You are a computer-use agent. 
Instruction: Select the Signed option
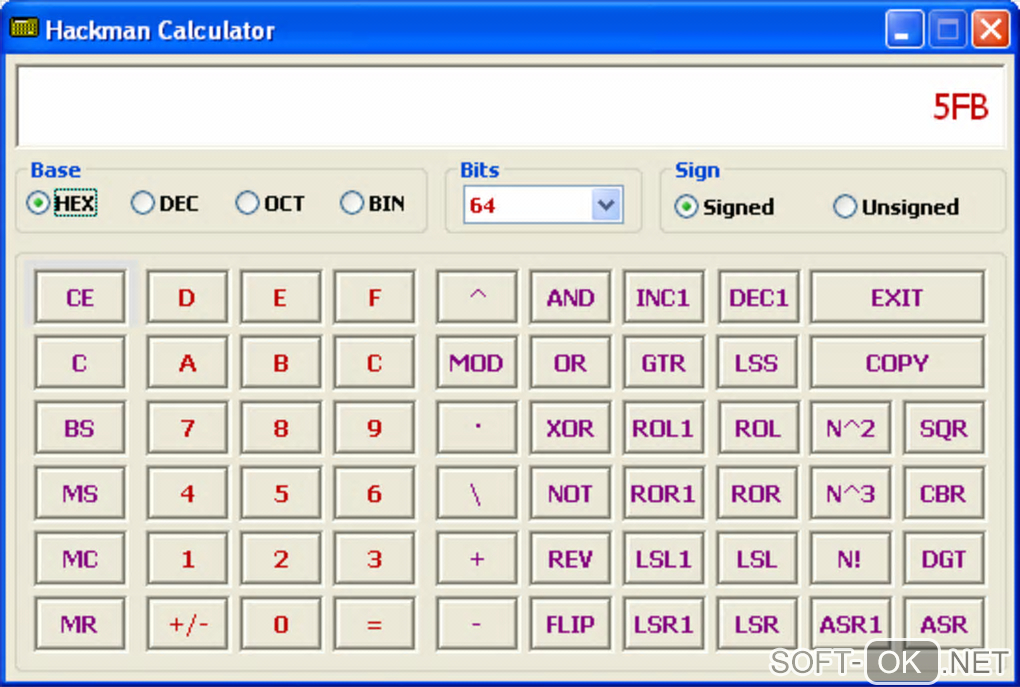click(724, 207)
